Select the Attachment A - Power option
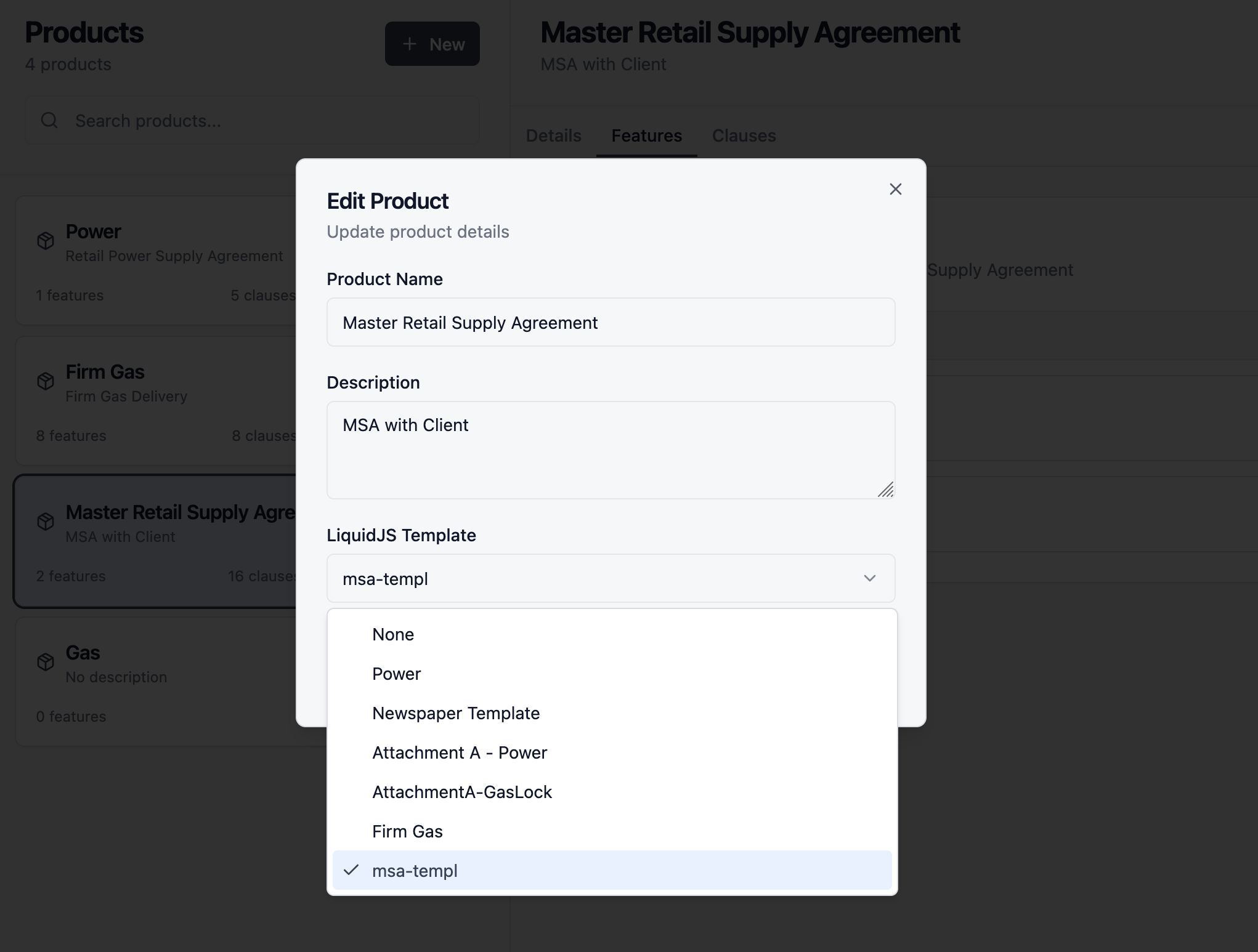 click(x=459, y=752)
